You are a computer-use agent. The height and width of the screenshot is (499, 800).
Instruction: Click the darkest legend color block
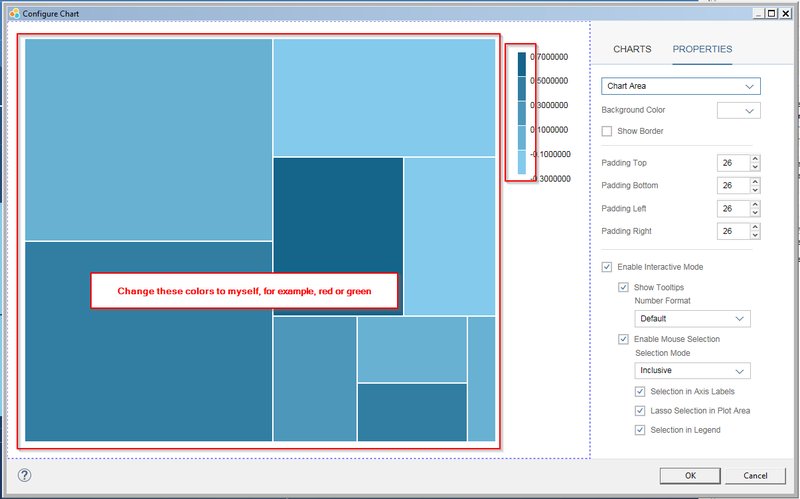(521, 64)
